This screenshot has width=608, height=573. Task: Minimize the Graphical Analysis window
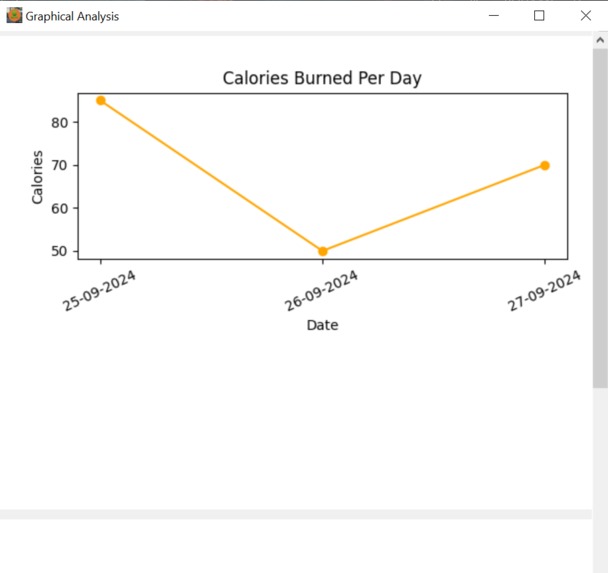pos(494,16)
